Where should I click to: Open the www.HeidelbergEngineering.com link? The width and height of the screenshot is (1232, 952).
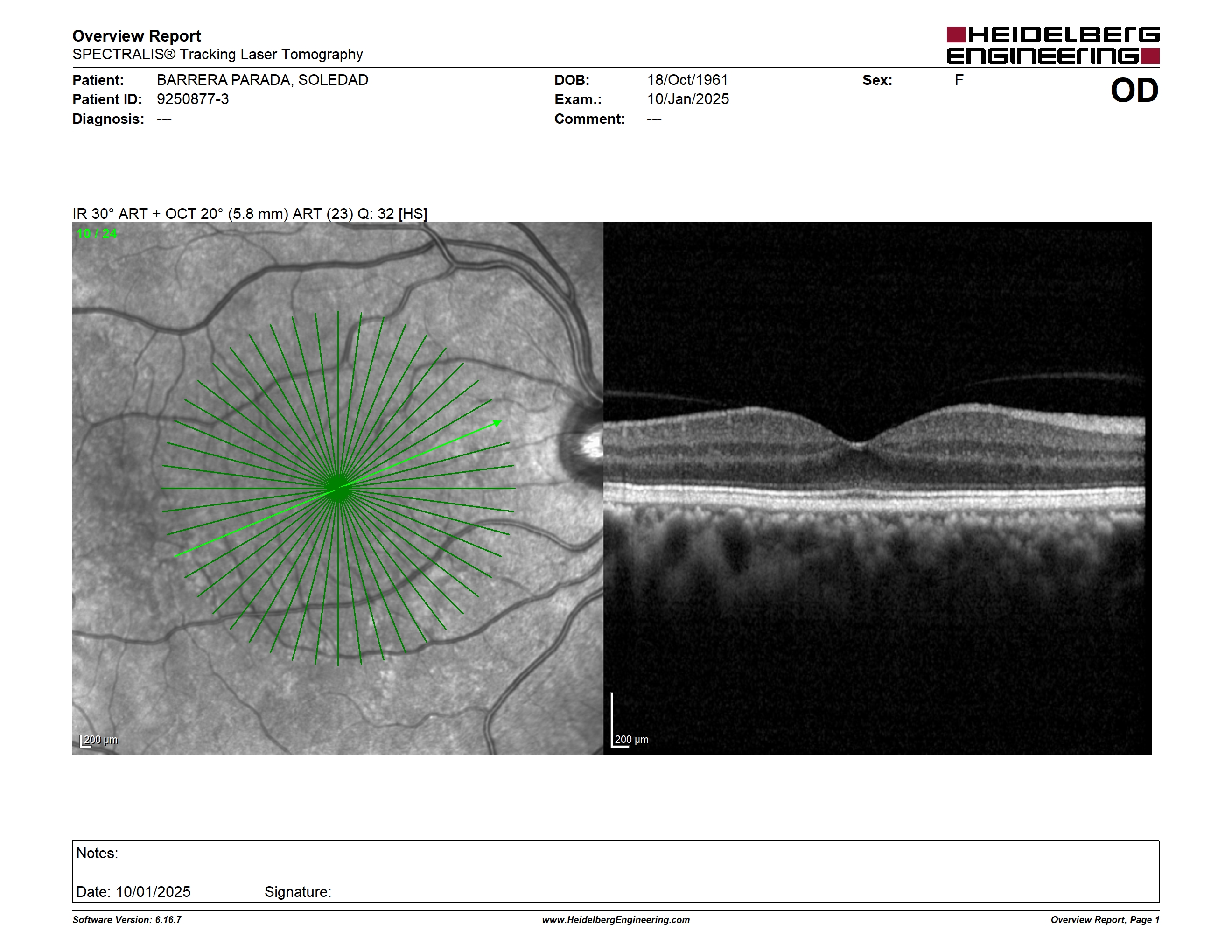pyautogui.click(x=616, y=920)
